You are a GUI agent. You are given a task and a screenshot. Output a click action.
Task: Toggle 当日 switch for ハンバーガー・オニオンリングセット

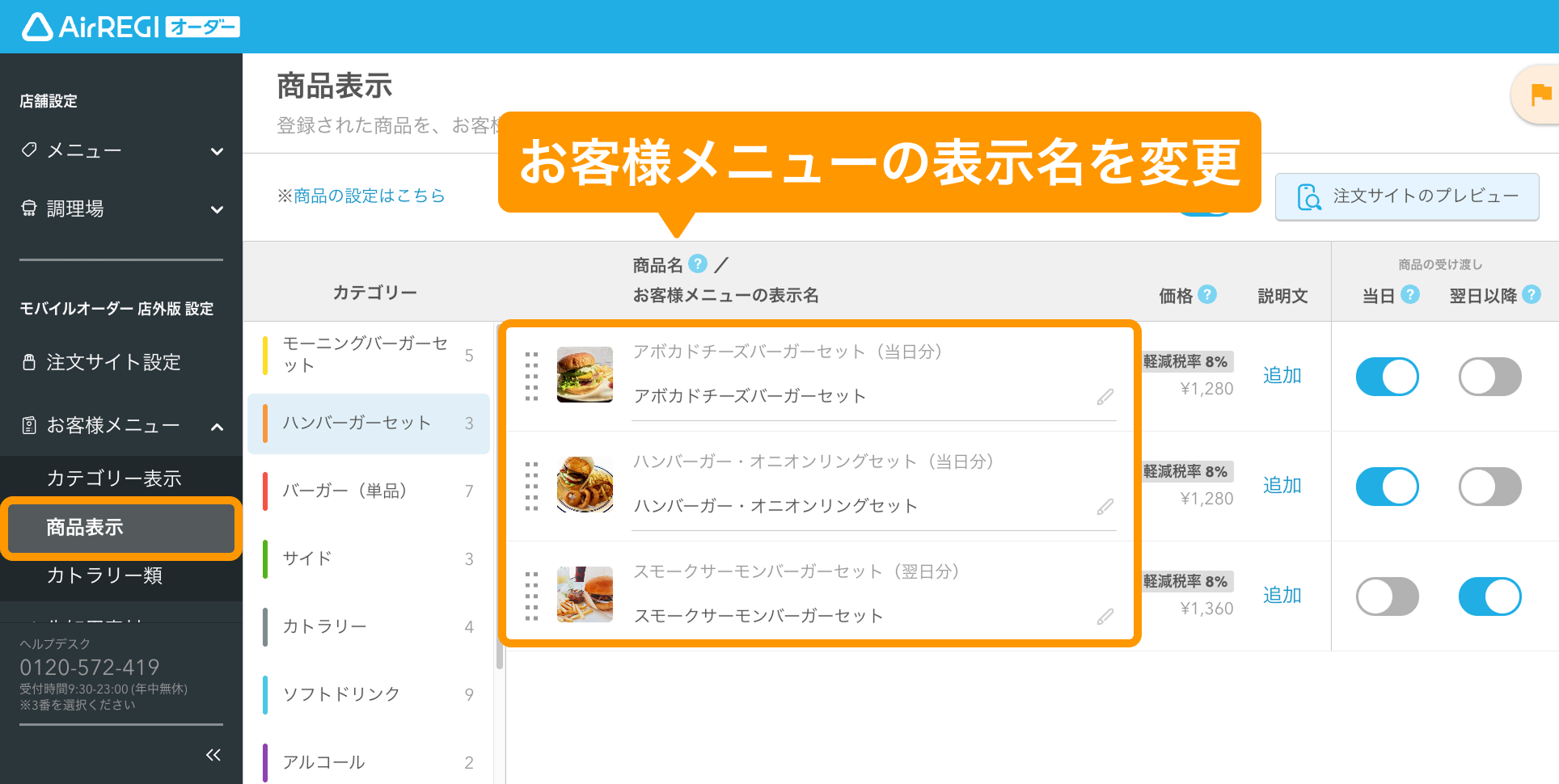(1388, 487)
